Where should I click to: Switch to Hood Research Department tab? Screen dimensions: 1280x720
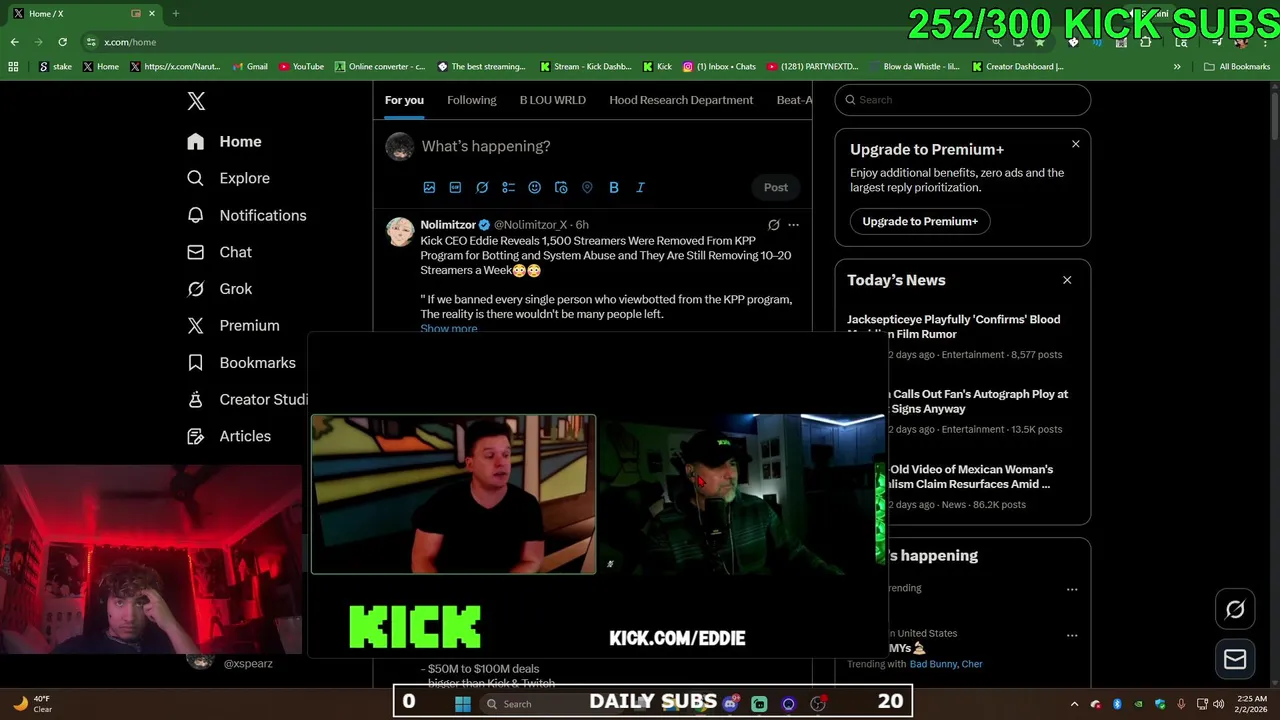coord(681,100)
